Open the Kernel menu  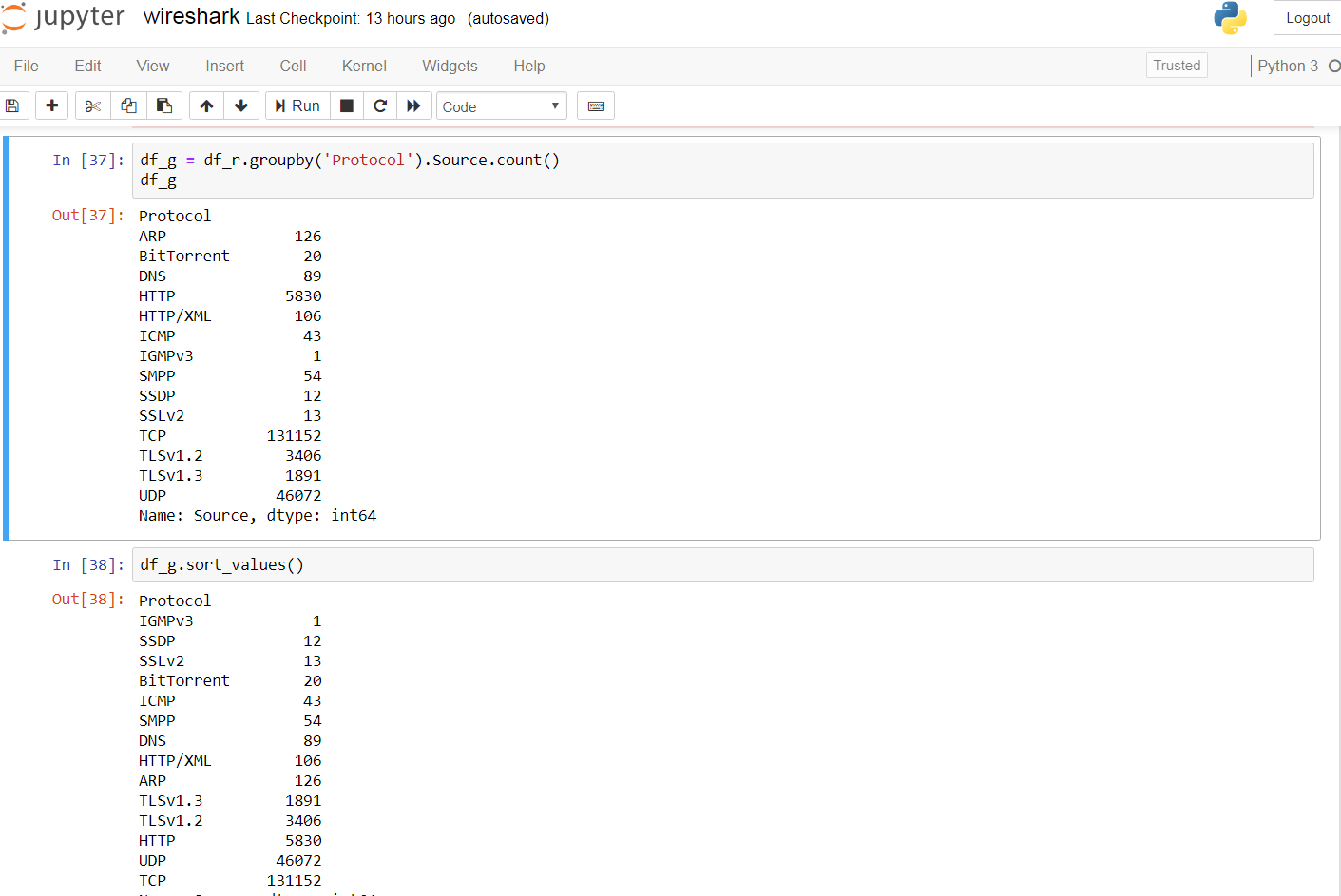pyautogui.click(x=364, y=66)
